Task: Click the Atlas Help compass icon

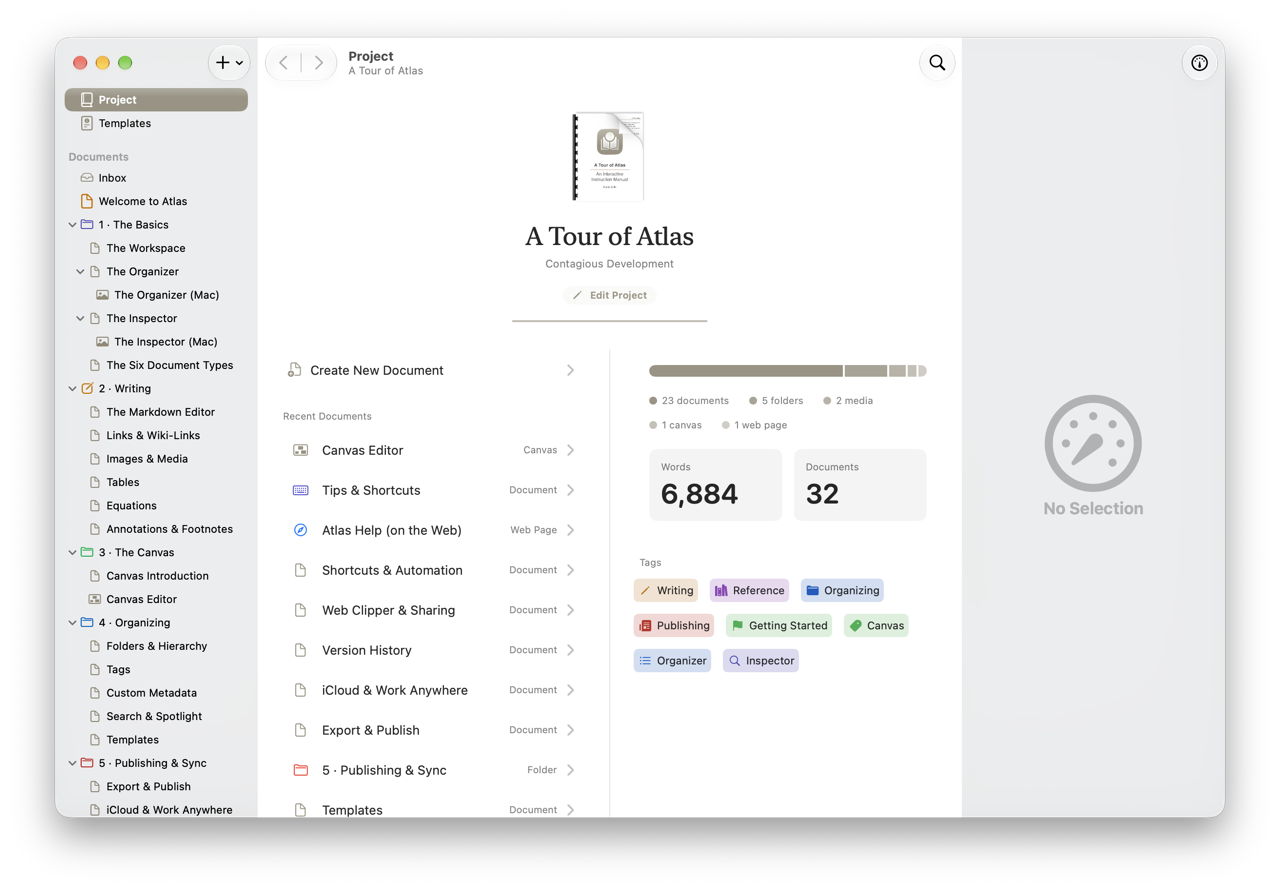Action: pos(300,530)
